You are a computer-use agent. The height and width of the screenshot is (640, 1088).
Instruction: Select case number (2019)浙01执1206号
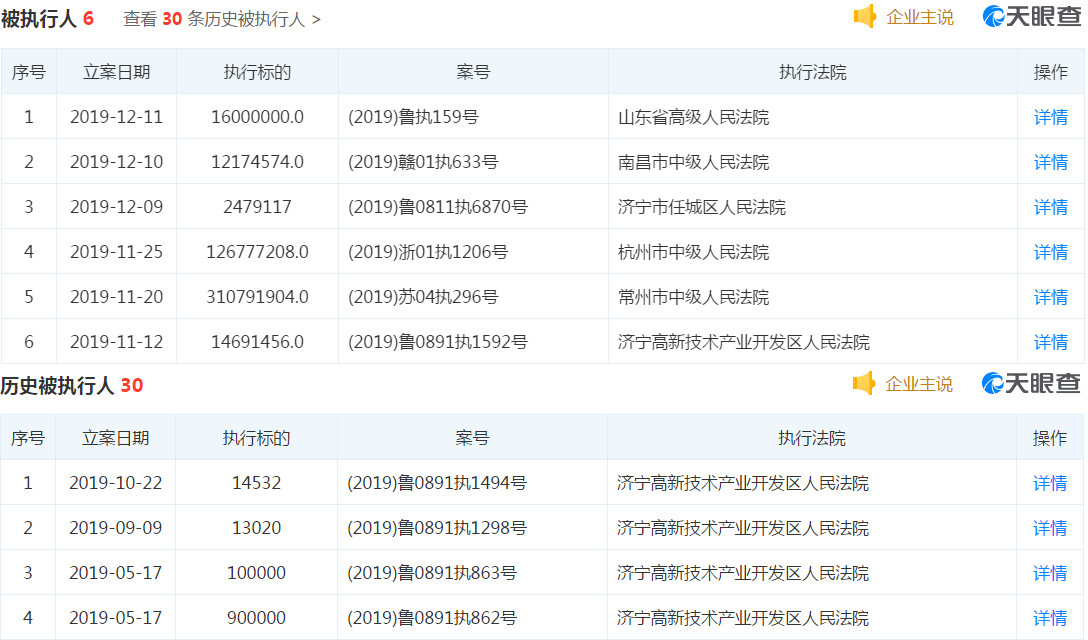pyautogui.click(x=428, y=252)
